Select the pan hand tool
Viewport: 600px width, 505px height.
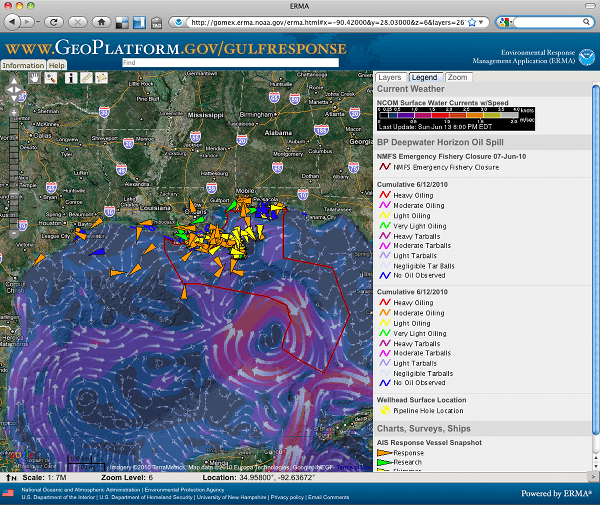[34, 78]
